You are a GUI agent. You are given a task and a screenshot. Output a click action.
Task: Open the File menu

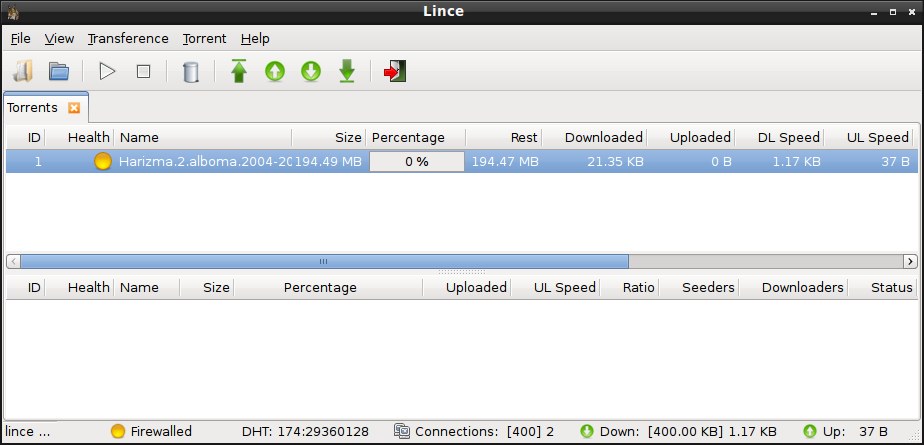[21, 39]
